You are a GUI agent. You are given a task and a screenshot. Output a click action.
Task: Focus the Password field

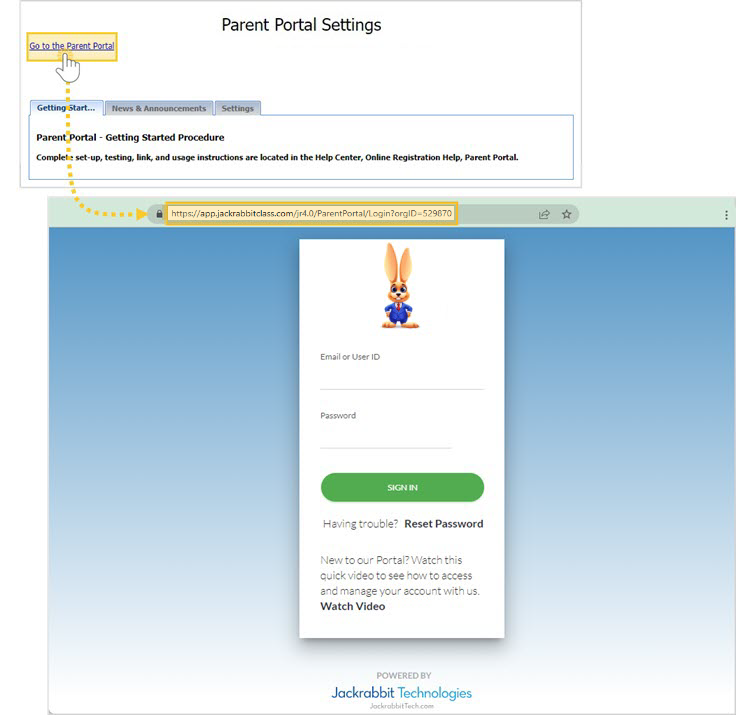(386, 437)
